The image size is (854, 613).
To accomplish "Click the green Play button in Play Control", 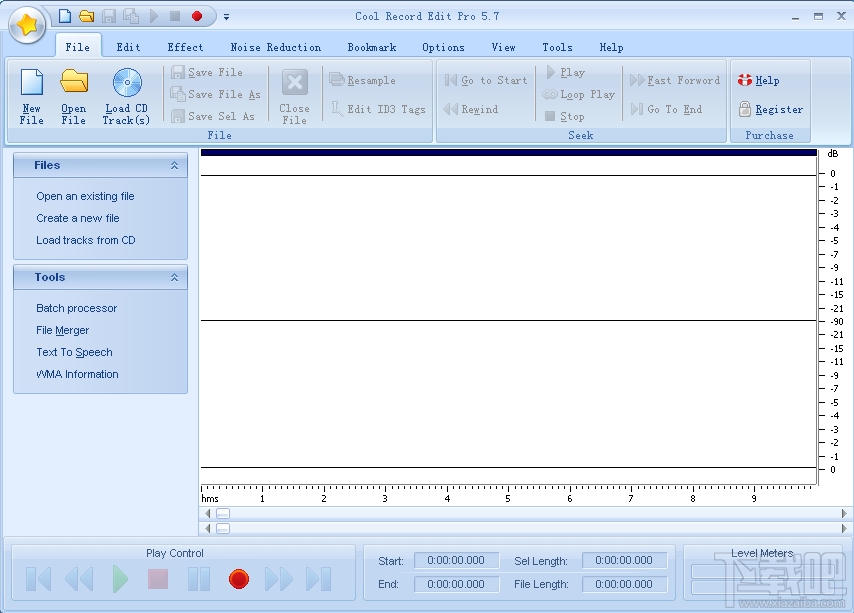I will coord(120,579).
